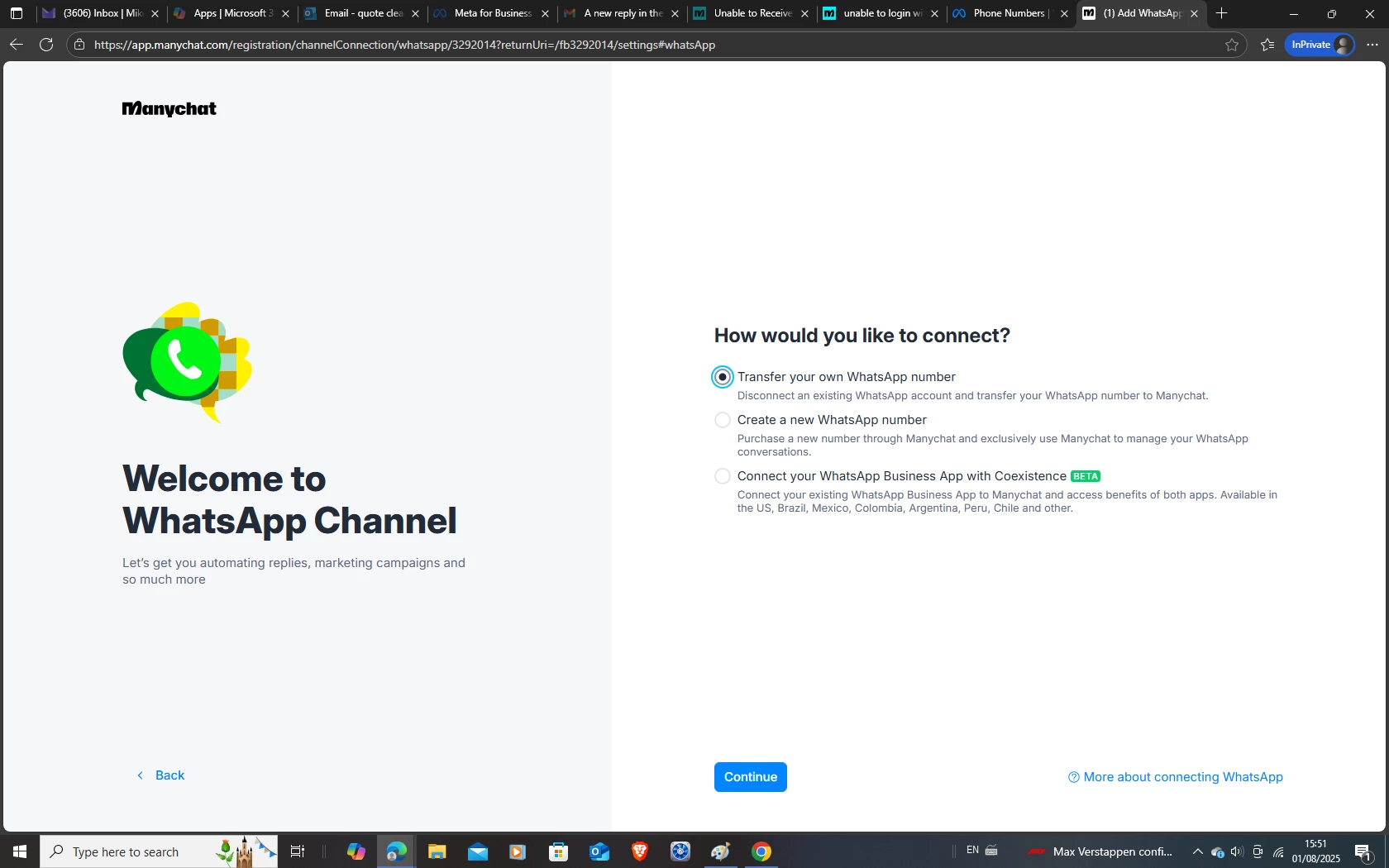Go back using the Back link
The height and width of the screenshot is (868, 1389).
point(160,775)
